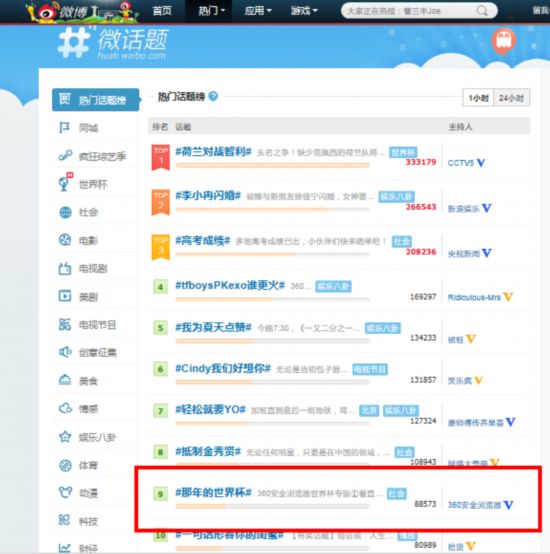
Task: Expand the 应用 dropdown menu
Action: coord(258,11)
